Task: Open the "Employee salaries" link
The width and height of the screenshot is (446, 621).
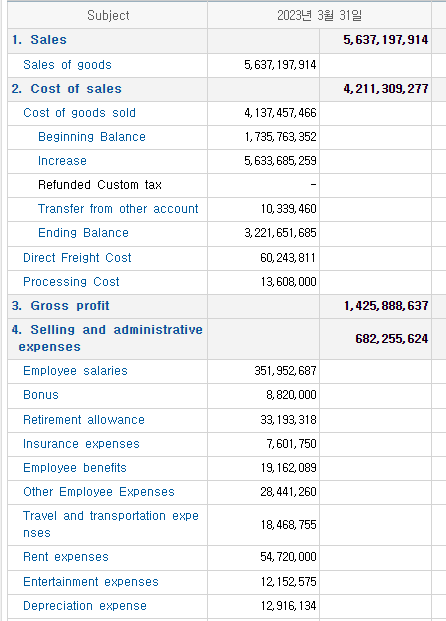Action: 75,371
